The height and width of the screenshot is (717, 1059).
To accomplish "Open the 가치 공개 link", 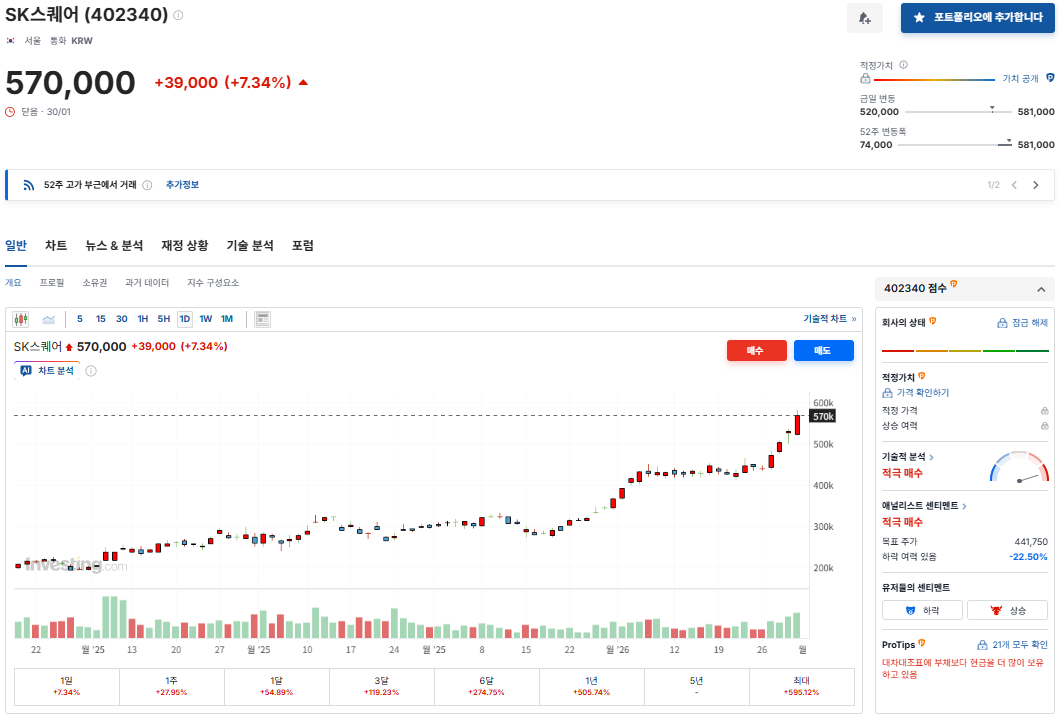I will pos(1020,79).
